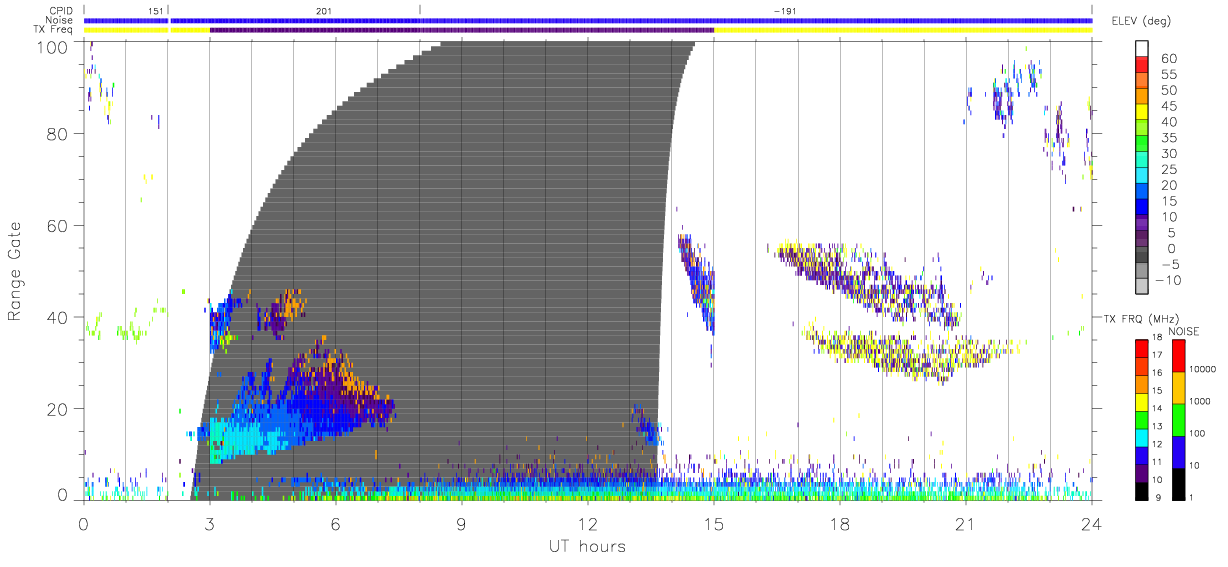Select the purple segment of the TX FRQ bar

pyautogui.click(x=1141, y=471)
